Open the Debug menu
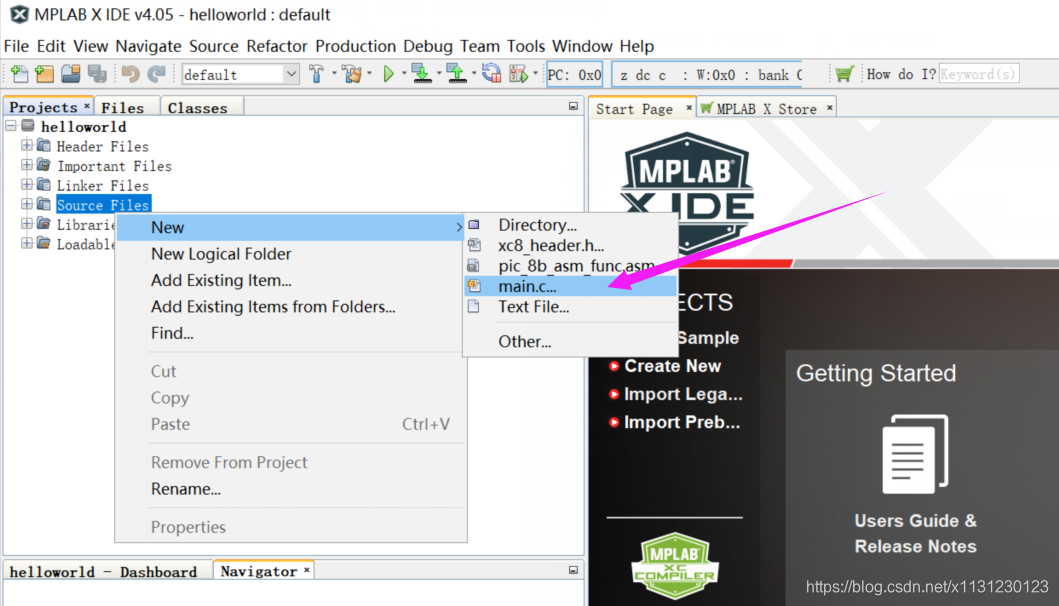This screenshot has height=606, width=1059. 428,46
